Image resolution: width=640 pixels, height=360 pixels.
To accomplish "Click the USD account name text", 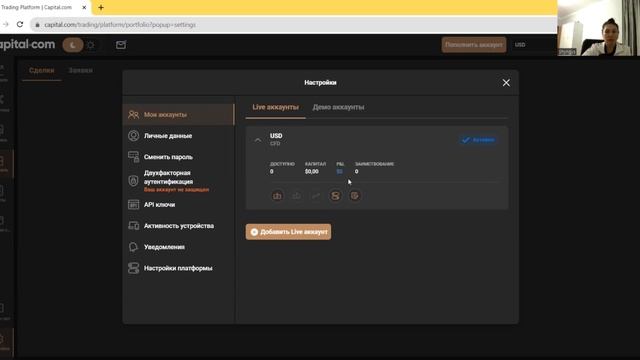I will pos(276,136).
